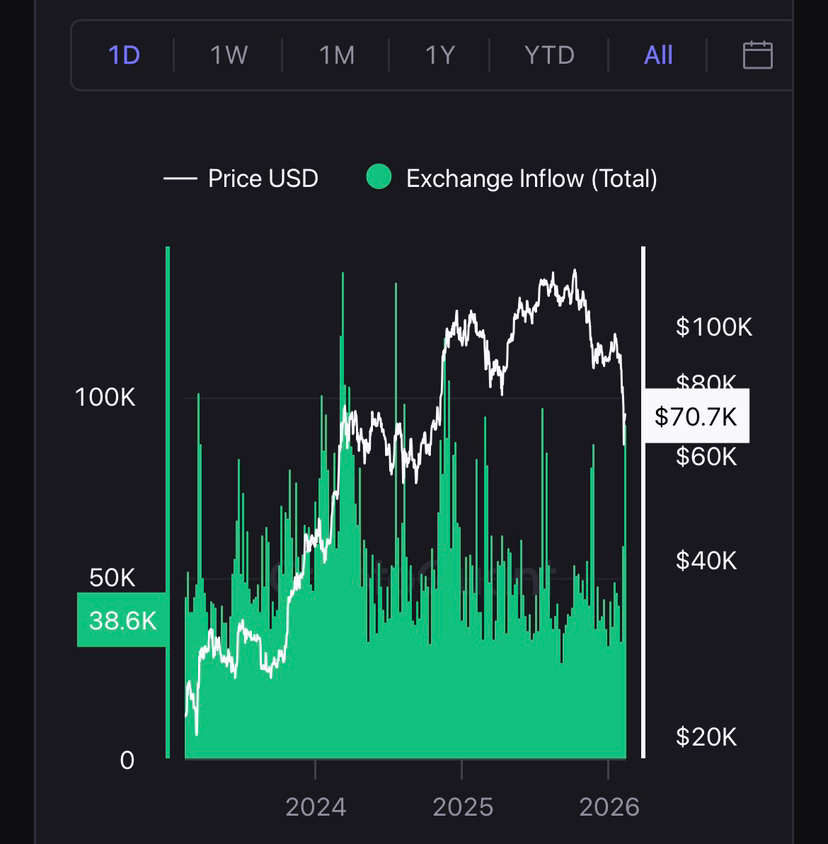Click the green Exchange Inflow legend dot

(x=378, y=179)
